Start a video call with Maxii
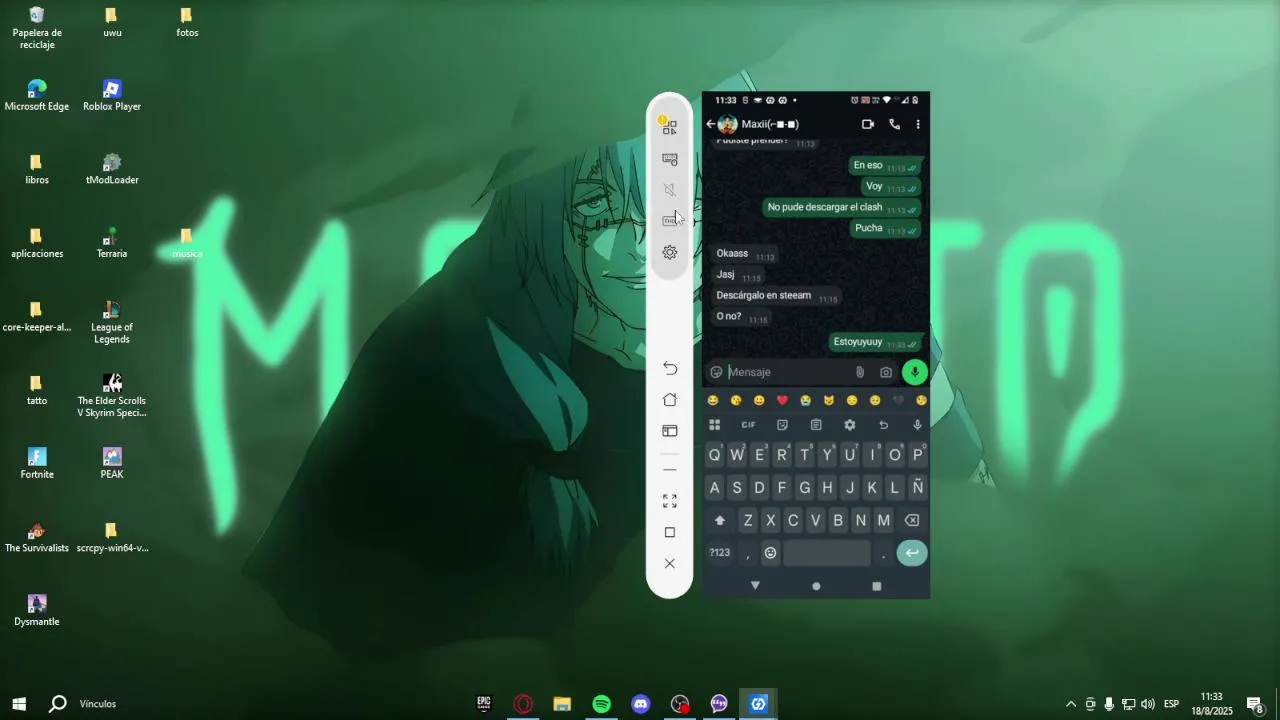Screen dimensions: 1280x720 [867, 124]
